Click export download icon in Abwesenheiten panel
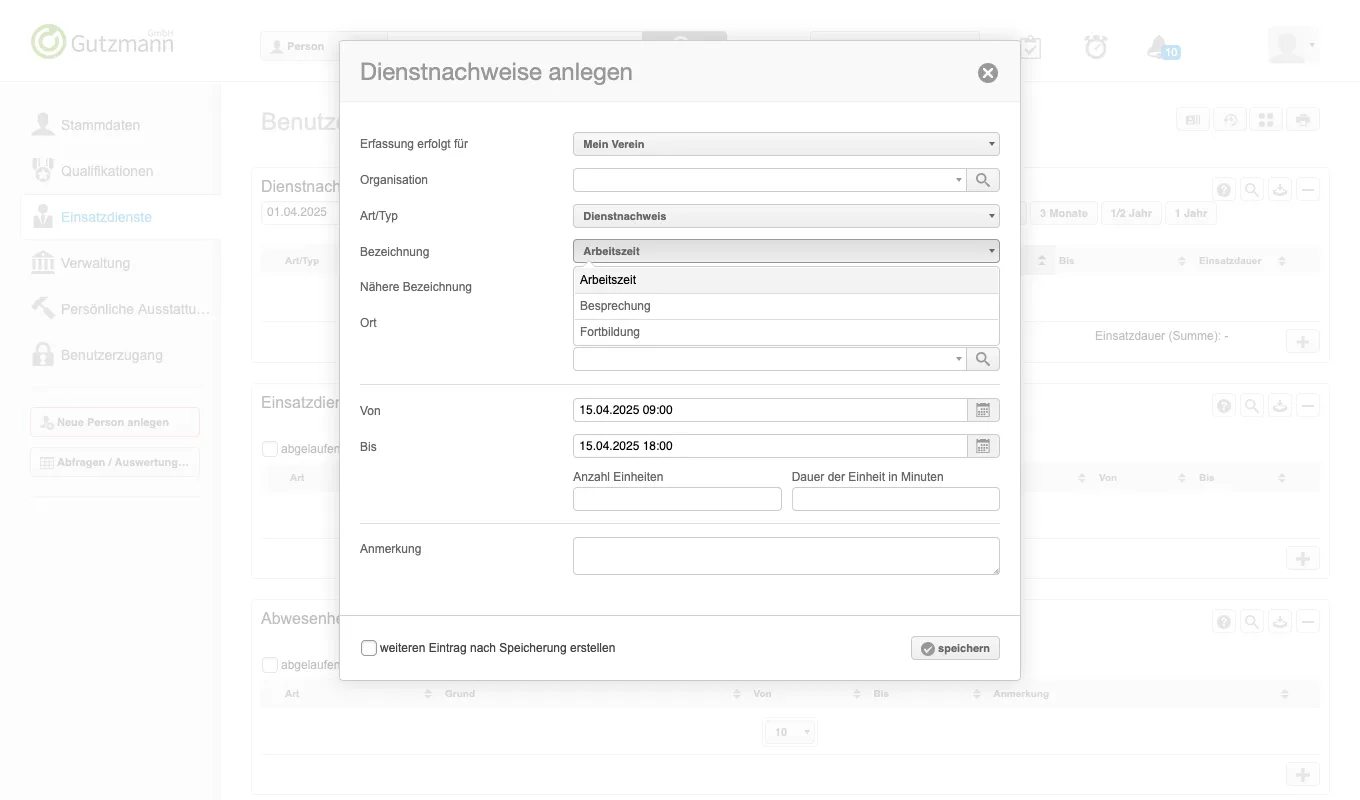1360x800 pixels. pyautogui.click(x=1280, y=622)
